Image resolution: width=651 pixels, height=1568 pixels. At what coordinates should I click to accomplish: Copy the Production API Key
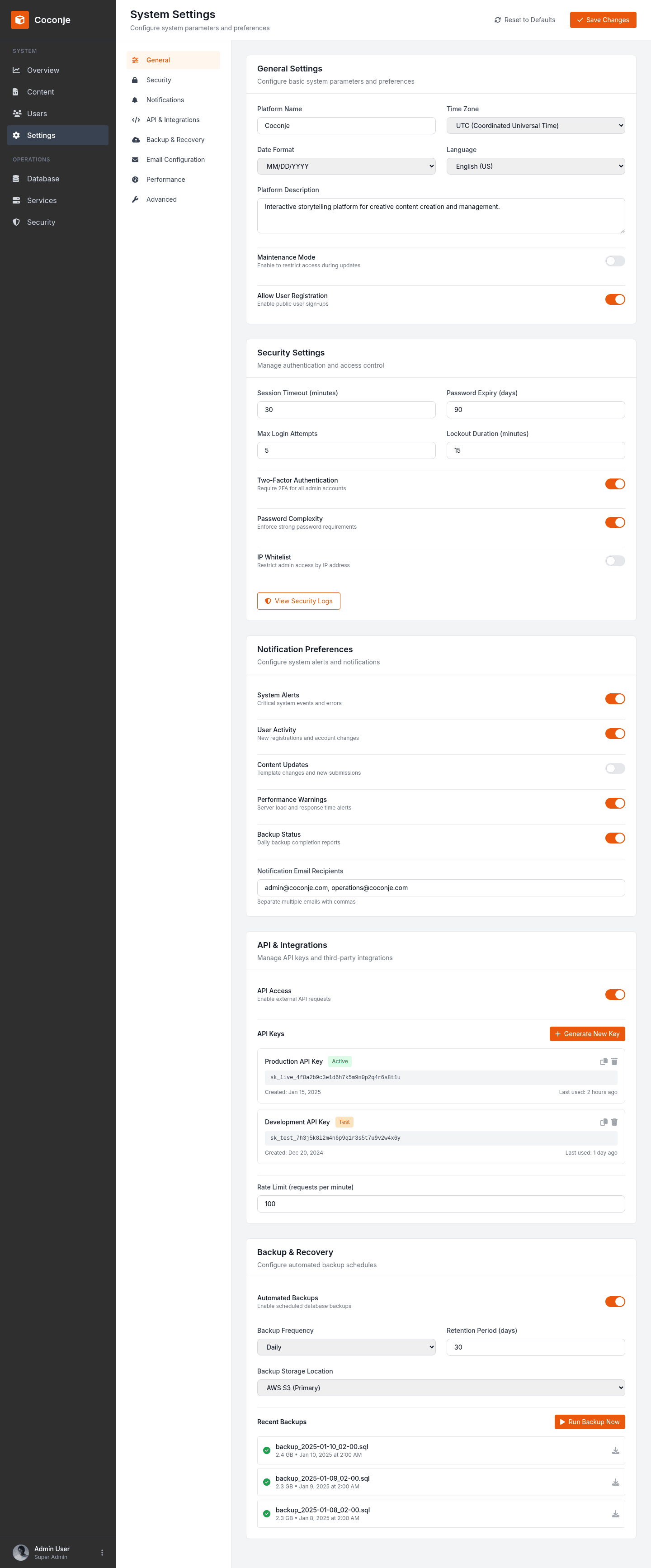pyautogui.click(x=604, y=1061)
